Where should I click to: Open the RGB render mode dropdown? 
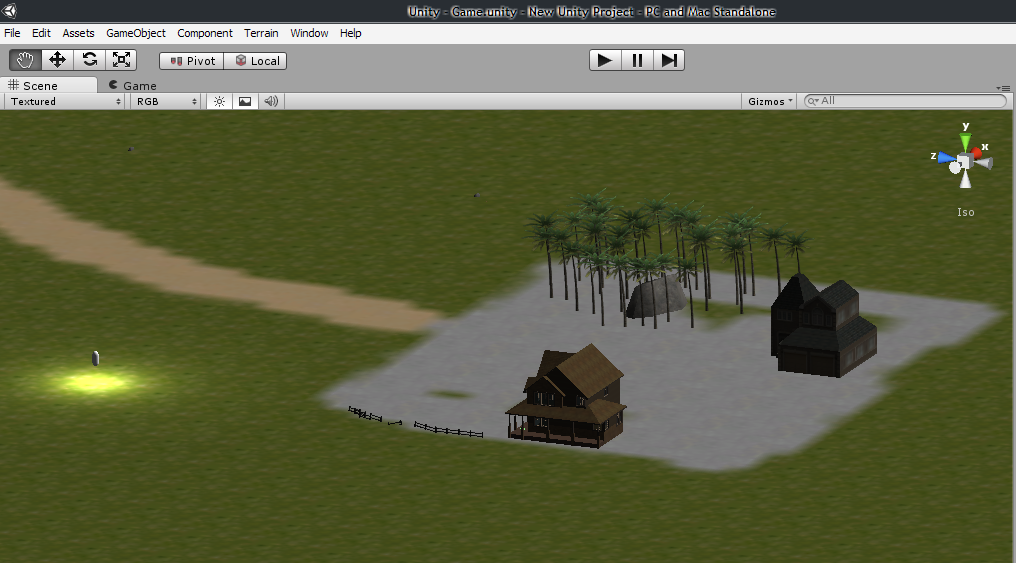[x=167, y=101]
